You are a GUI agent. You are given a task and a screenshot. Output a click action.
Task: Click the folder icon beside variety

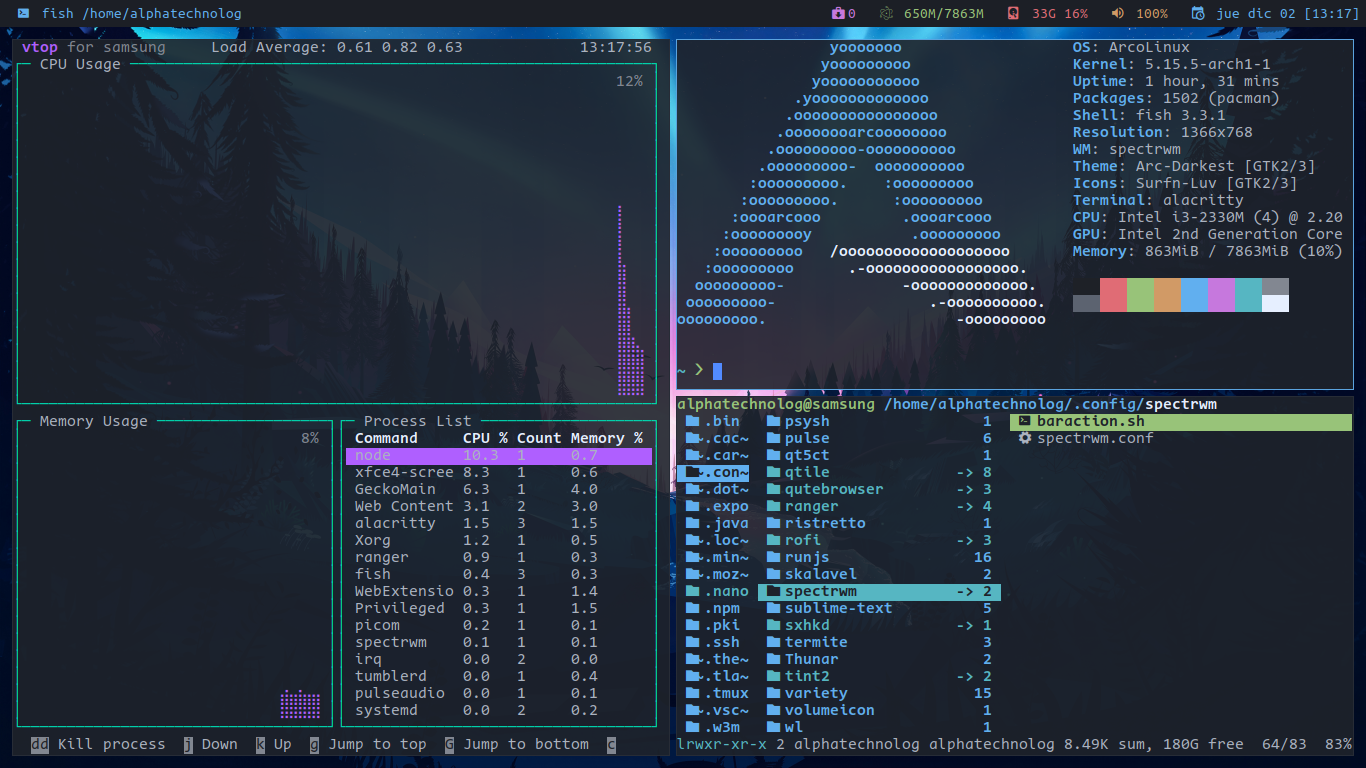pyautogui.click(x=773, y=694)
